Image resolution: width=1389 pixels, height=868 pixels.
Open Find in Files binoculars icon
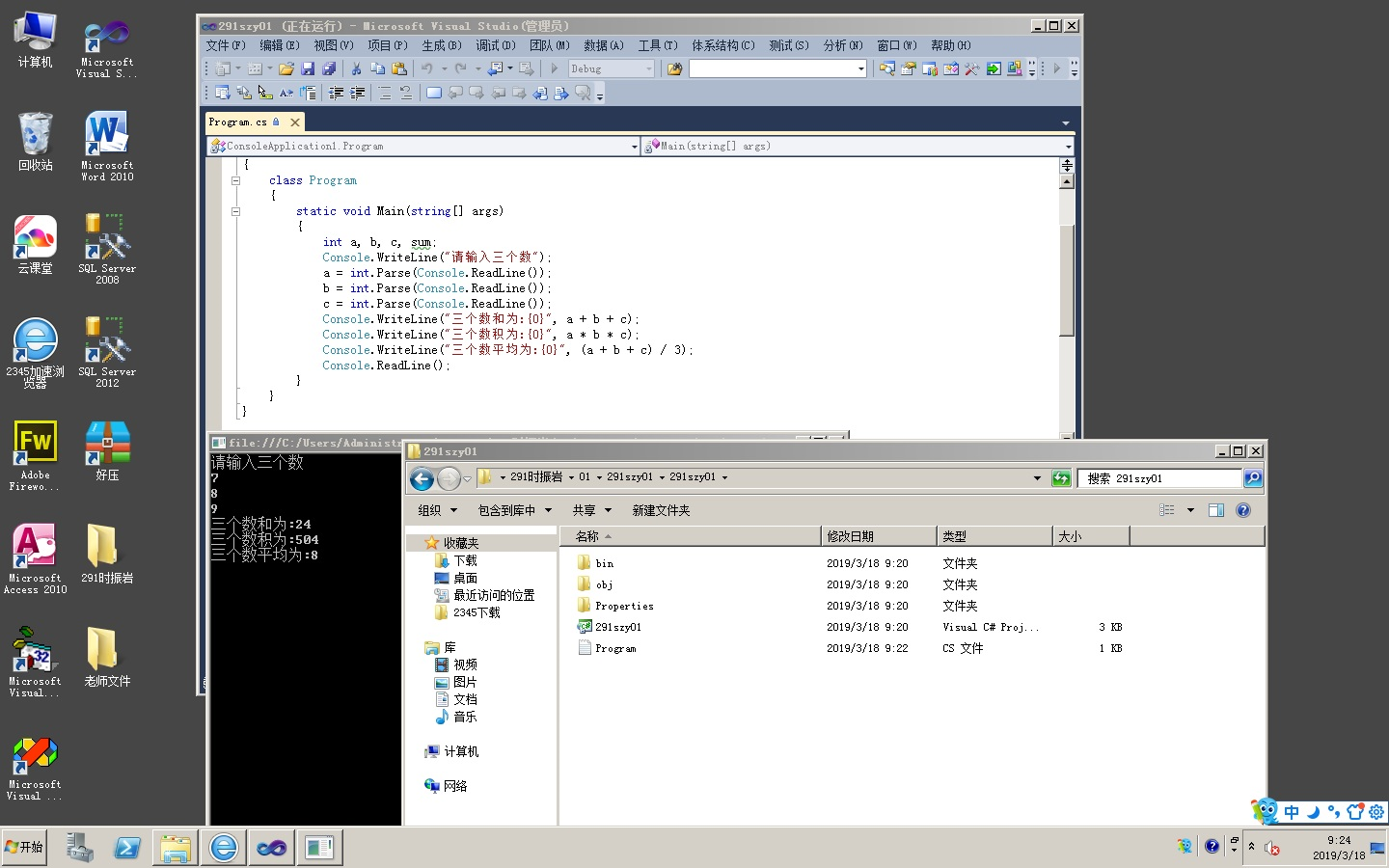(675, 68)
